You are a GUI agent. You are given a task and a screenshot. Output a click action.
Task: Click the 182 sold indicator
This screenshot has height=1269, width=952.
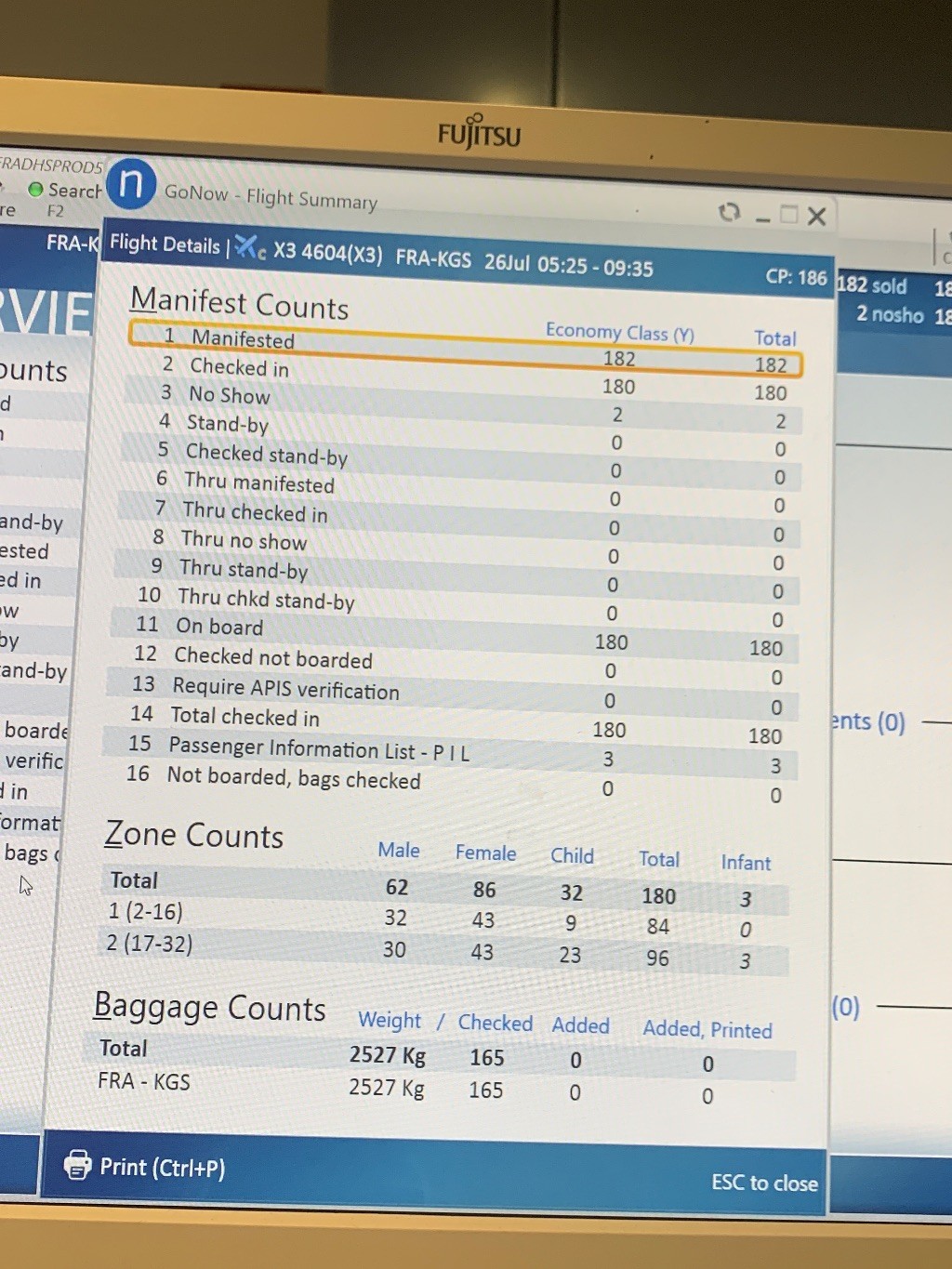click(872, 286)
